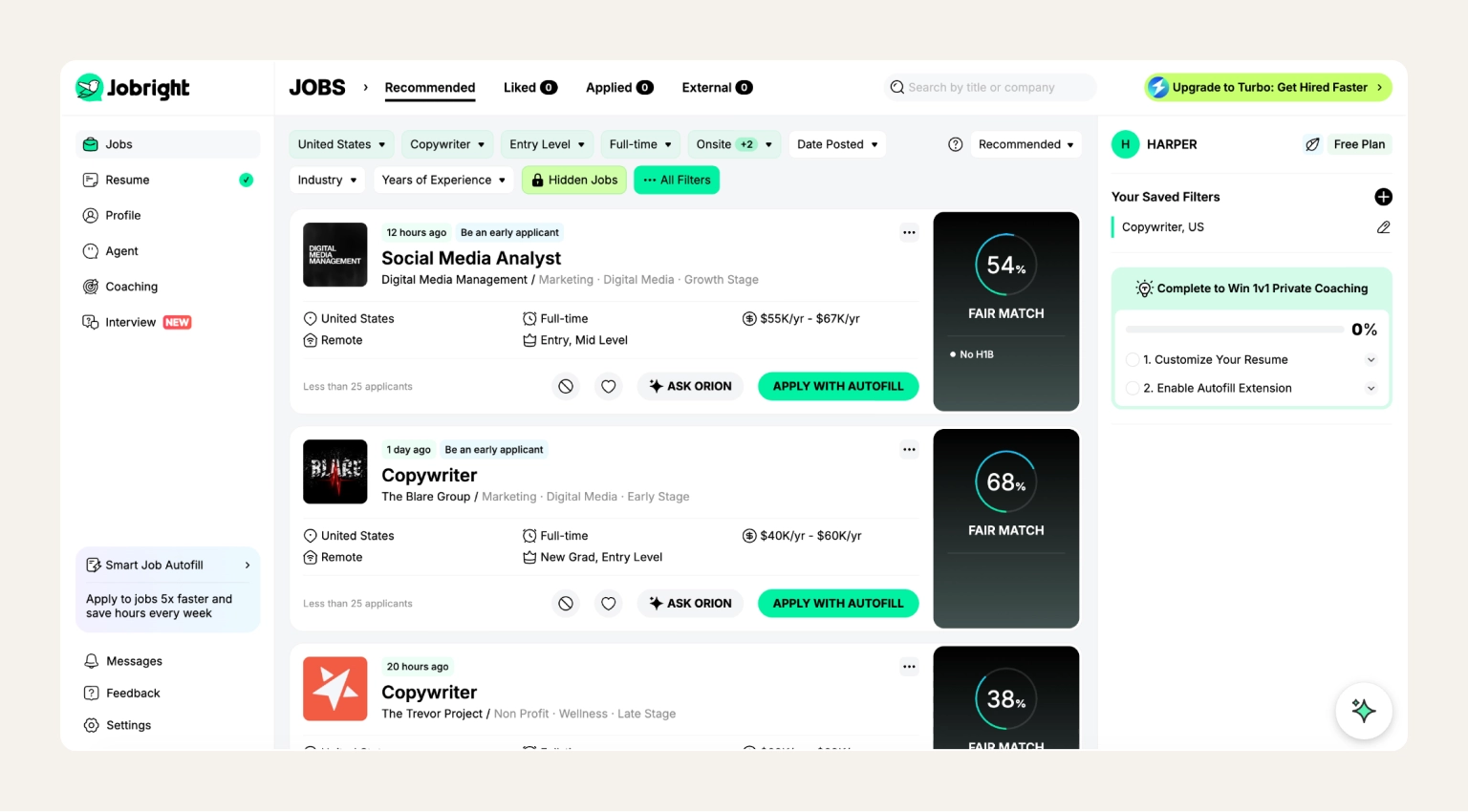Viewport: 1468px width, 812px height.
Task: Hide The Blare Group Copywriter job
Action: tap(566, 603)
